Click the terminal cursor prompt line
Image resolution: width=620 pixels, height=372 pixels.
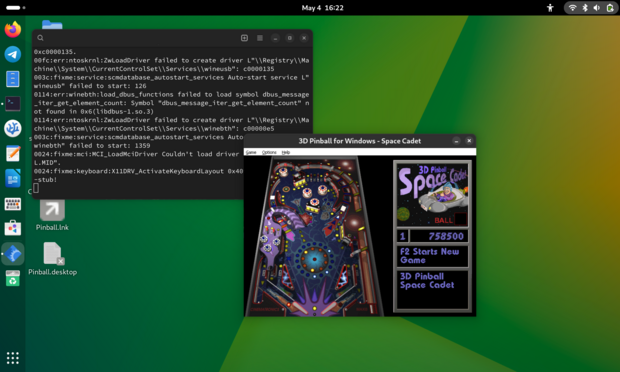(x=36, y=188)
